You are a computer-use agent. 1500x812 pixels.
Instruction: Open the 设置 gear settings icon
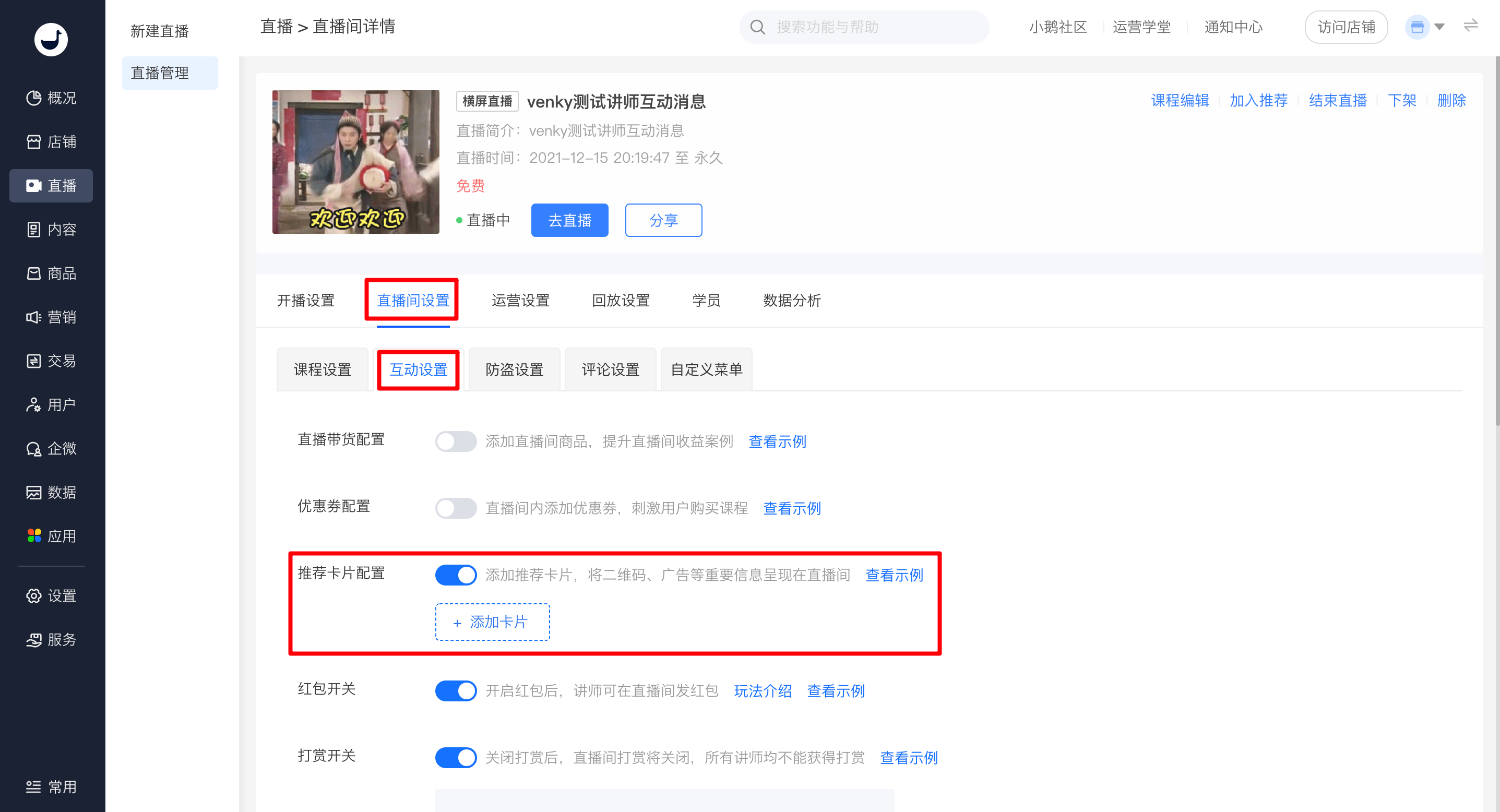click(x=34, y=595)
